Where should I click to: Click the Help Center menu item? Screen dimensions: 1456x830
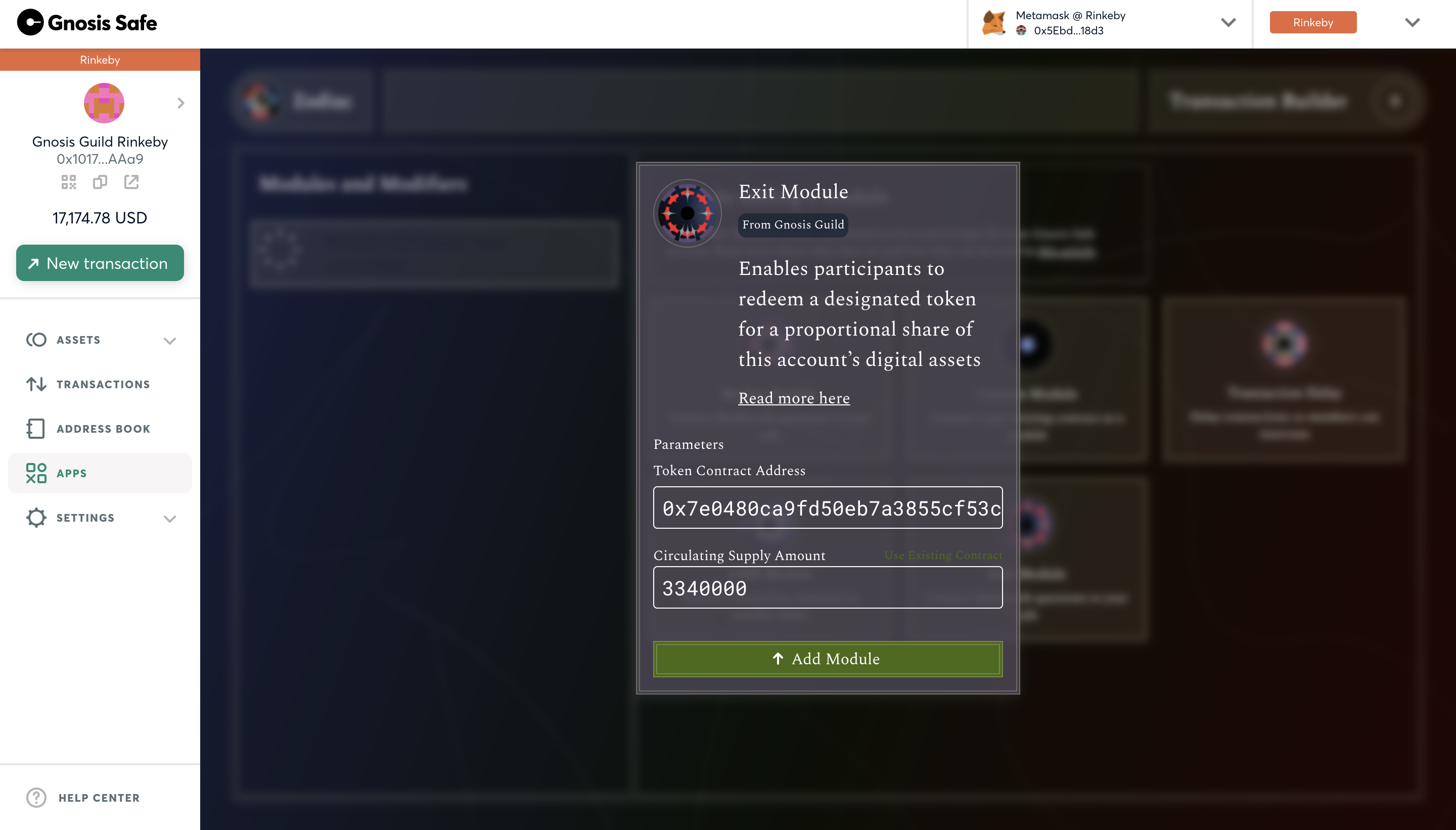(x=99, y=797)
